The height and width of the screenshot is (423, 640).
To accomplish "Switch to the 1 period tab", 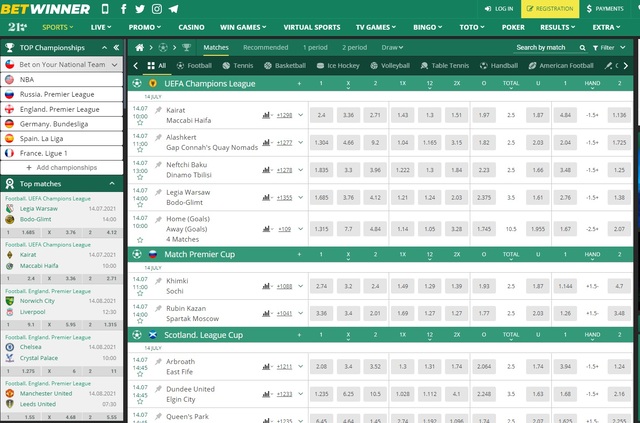I will click(315, 48).
